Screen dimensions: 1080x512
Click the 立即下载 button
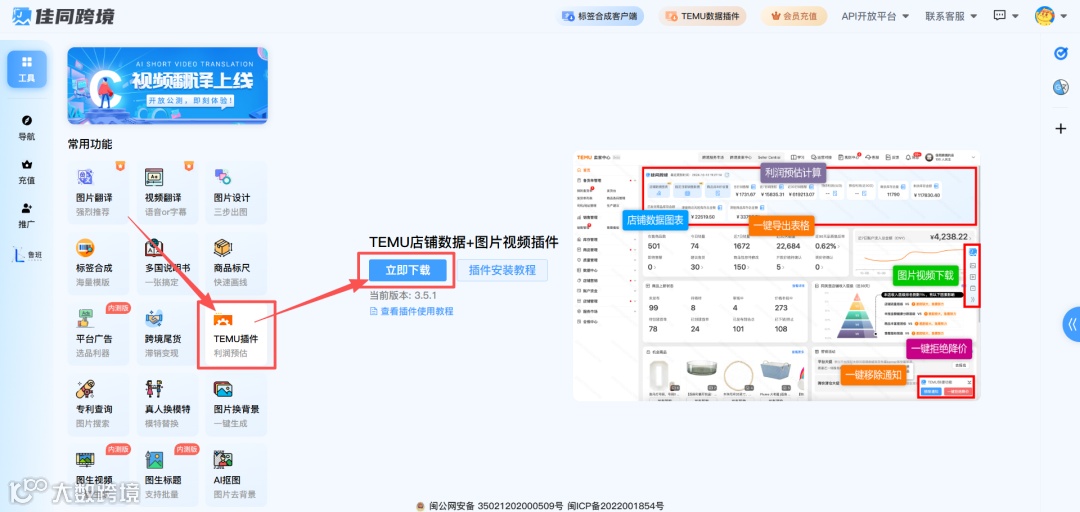coord(407,270)
